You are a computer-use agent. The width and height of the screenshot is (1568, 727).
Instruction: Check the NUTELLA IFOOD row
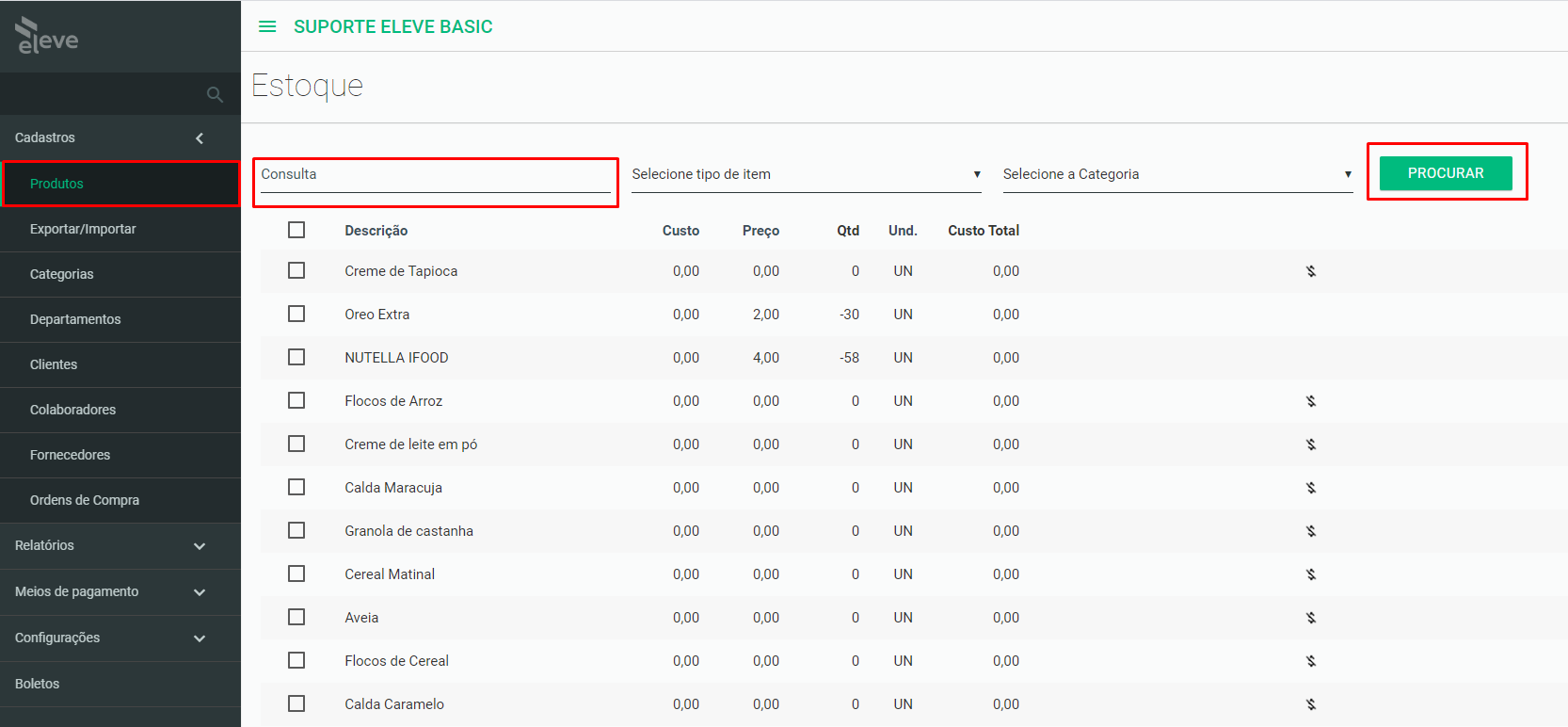click(296, 357)
